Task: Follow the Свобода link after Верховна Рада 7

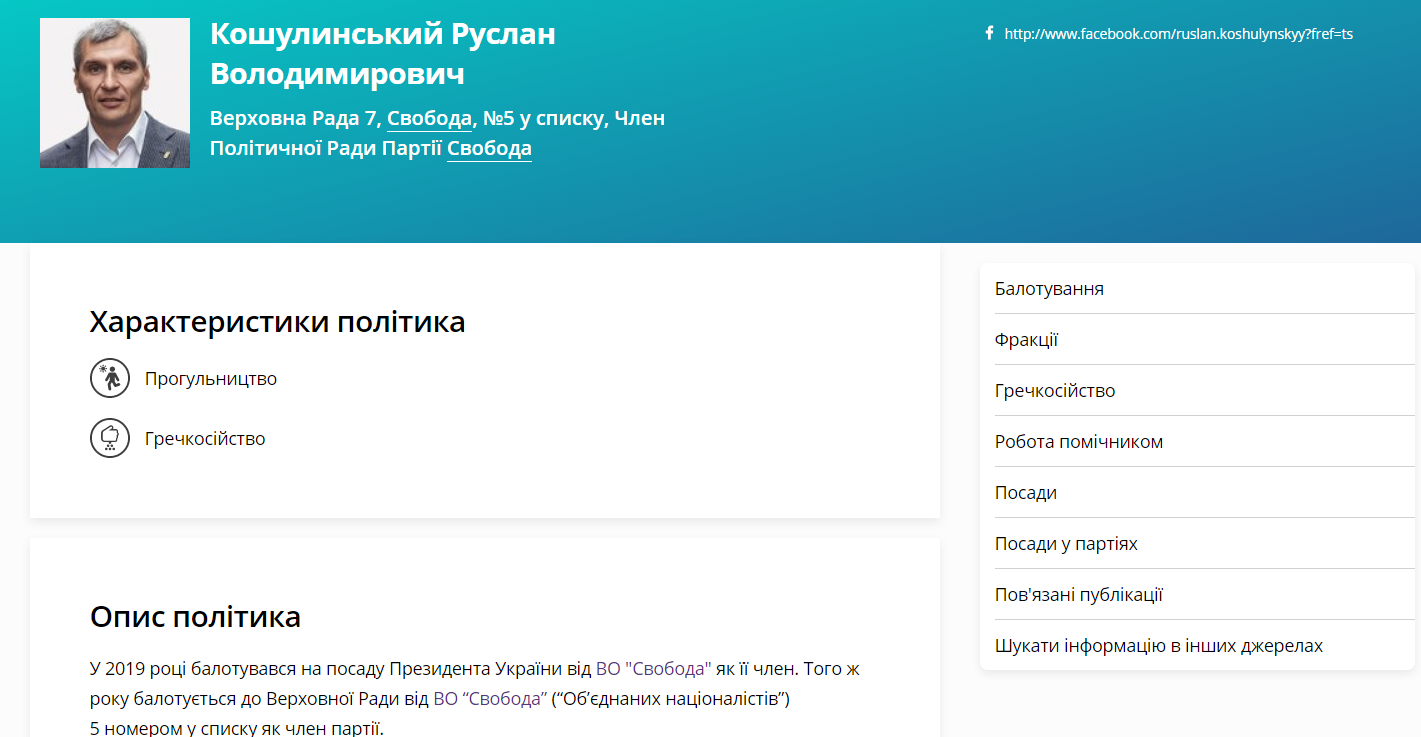Action: 429,119
